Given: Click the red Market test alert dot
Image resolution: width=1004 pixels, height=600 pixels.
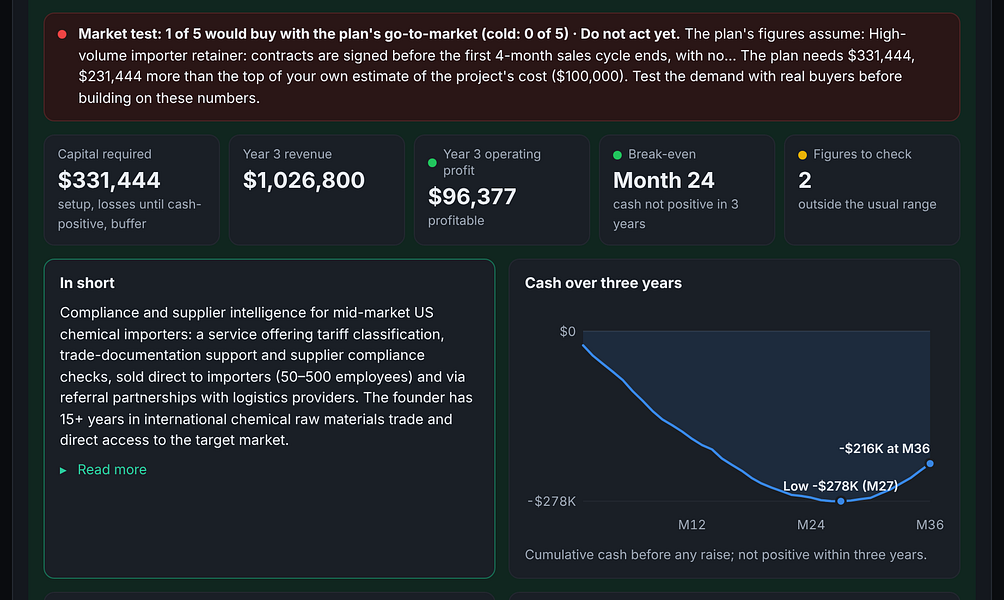Looking at the screenshot, I should (x=62, y=35).
